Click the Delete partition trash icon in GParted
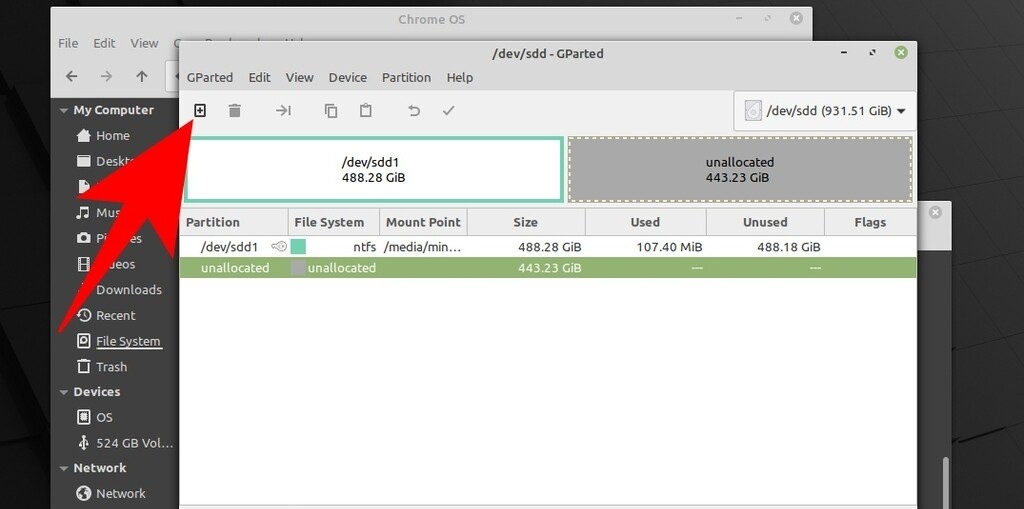Screen dimensions: 1024x509 [234, 110]
